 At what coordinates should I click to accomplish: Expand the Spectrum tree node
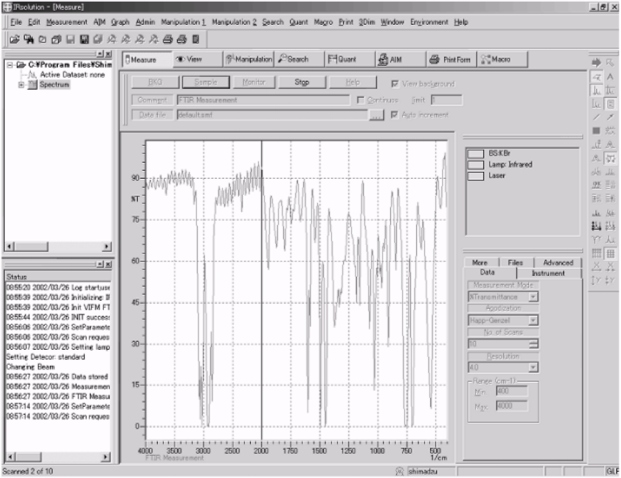click(21, 84)
